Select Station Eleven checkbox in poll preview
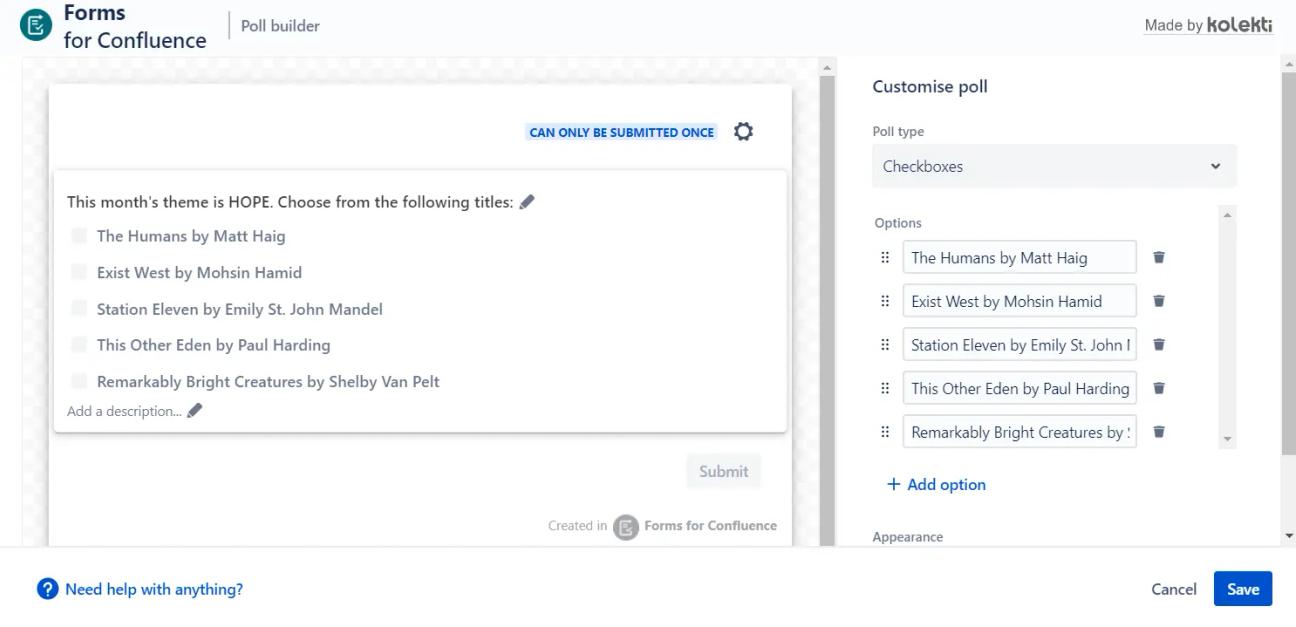 point(79,309)
